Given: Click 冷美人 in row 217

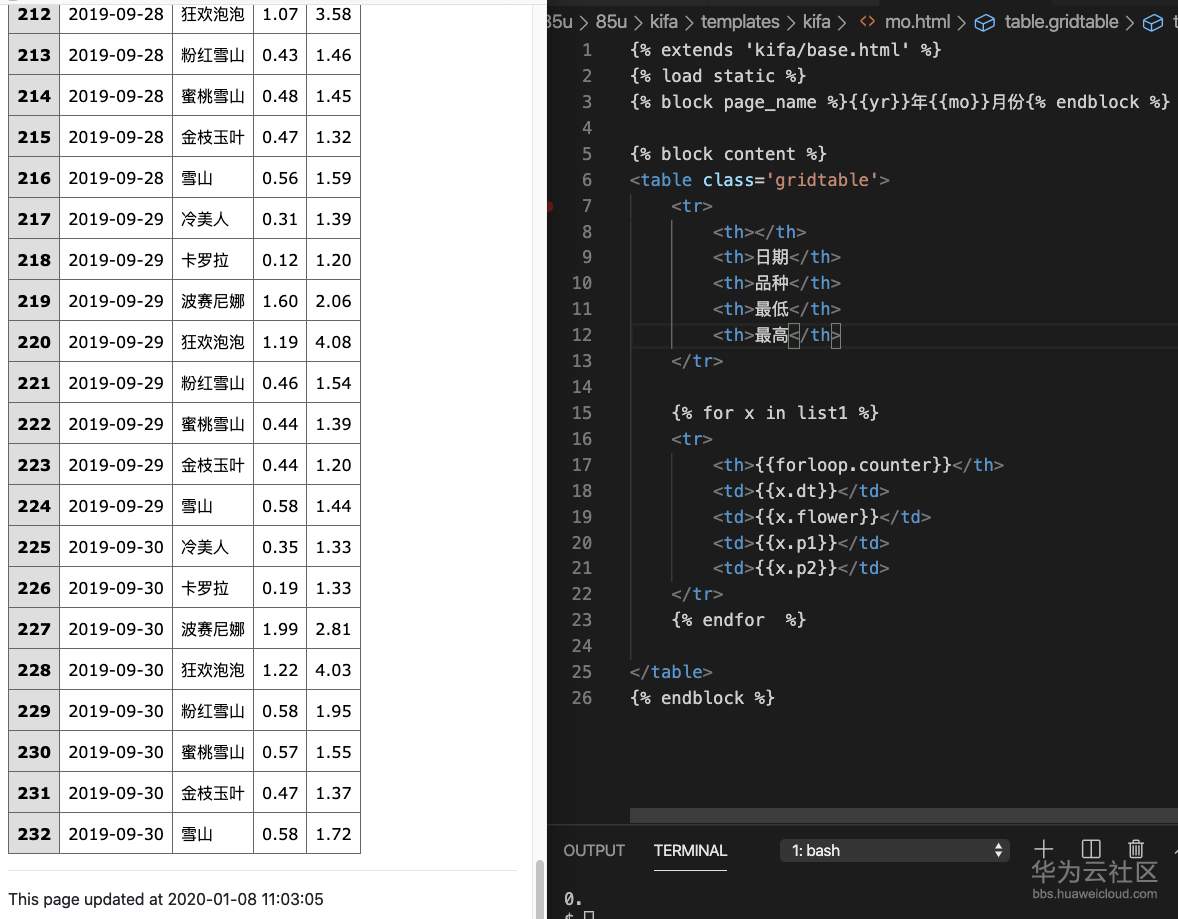Looking at the screenshot, I should pyautogui.click(x=204, y=219).
